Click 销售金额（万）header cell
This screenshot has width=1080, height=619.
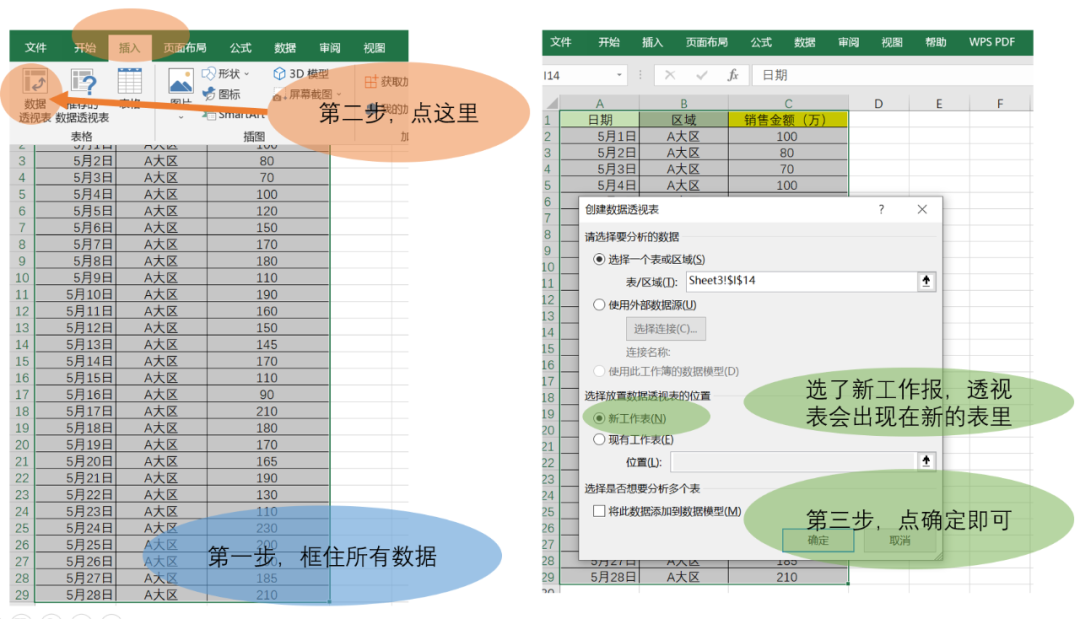click(x=787, y=120)
